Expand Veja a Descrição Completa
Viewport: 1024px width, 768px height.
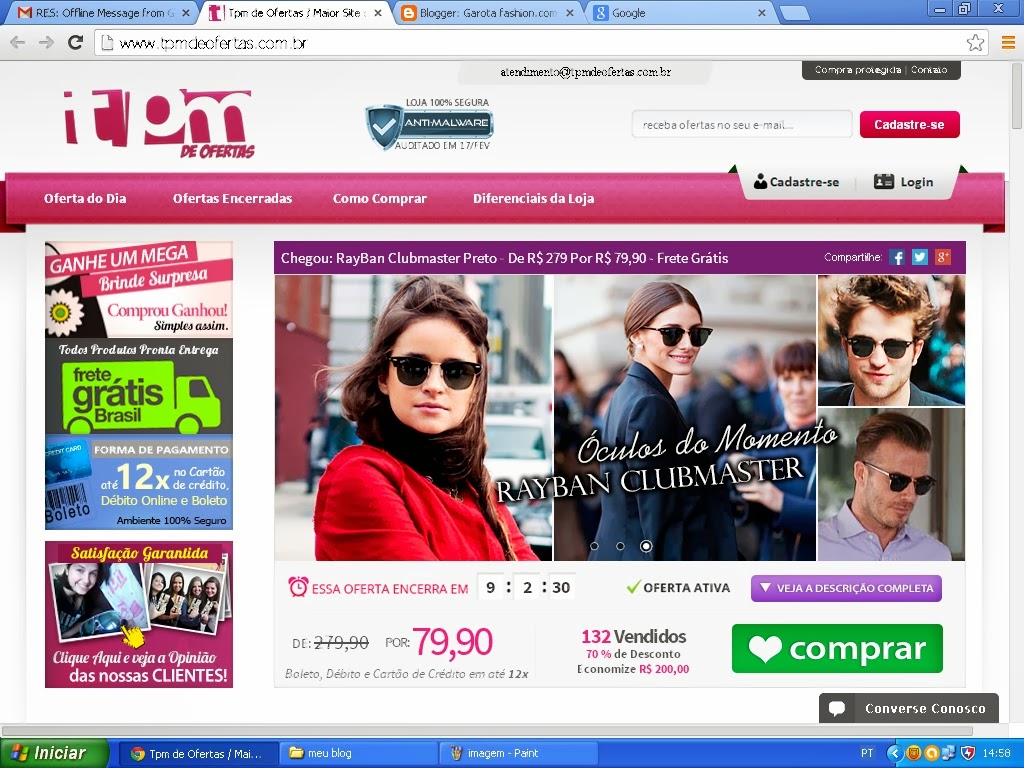click(846, 588)
